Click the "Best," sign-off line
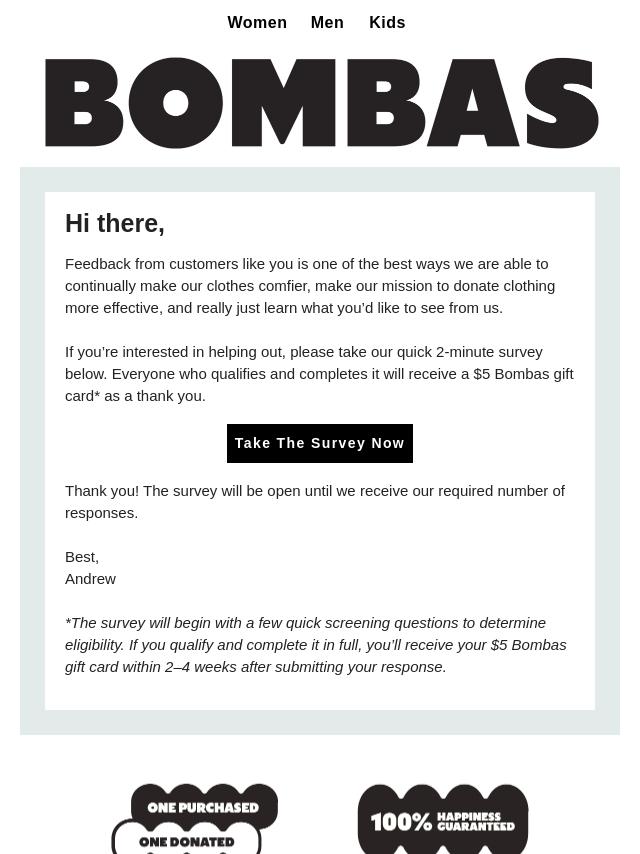Viewport: 640px width, 854px height. pos(82,556)
